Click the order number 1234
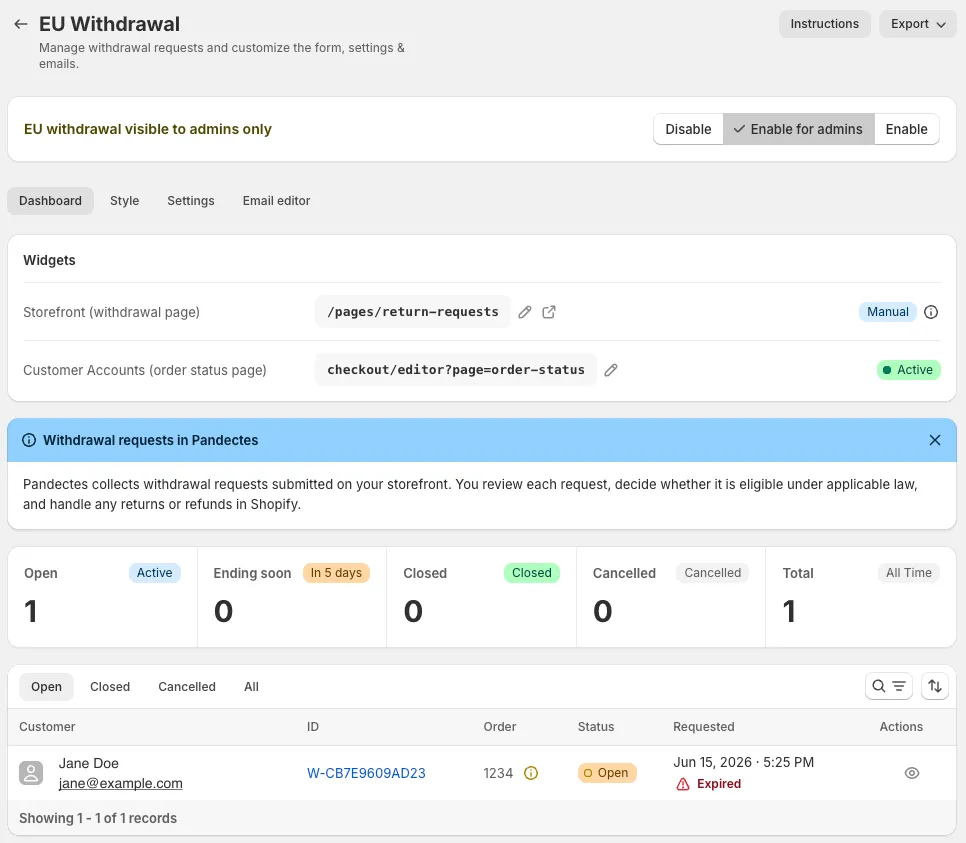The image size is (966, 843). [498, 773]
